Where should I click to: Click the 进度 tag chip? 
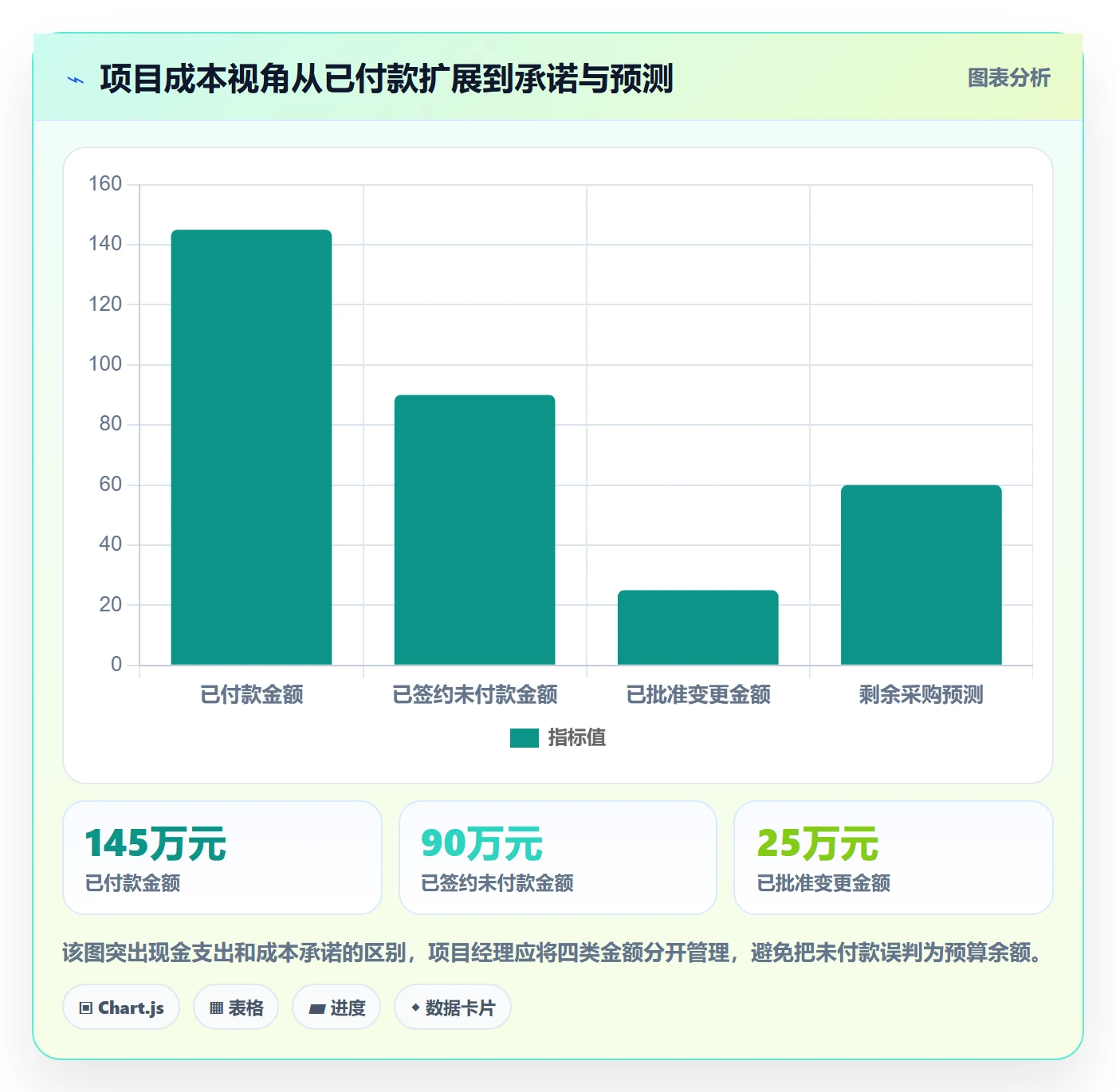point(336,1008)
